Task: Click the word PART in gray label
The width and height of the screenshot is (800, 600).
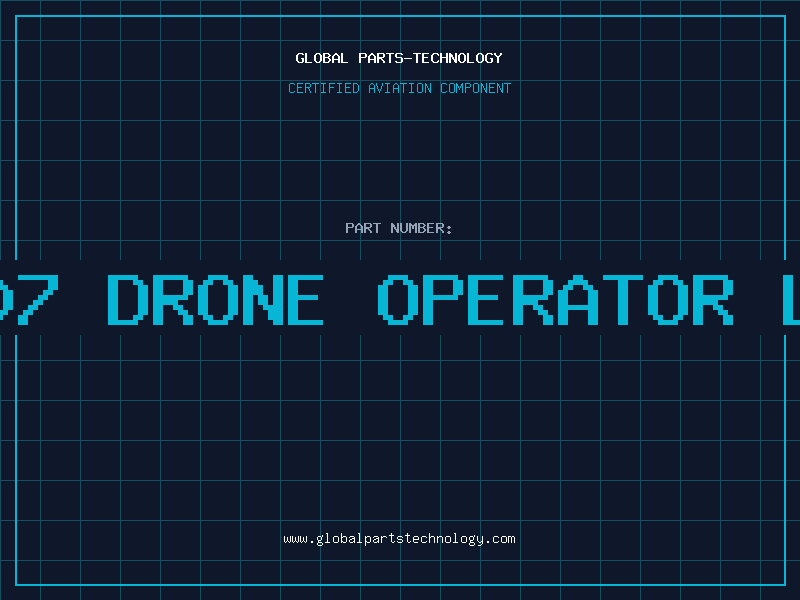Action: point(363,228)
